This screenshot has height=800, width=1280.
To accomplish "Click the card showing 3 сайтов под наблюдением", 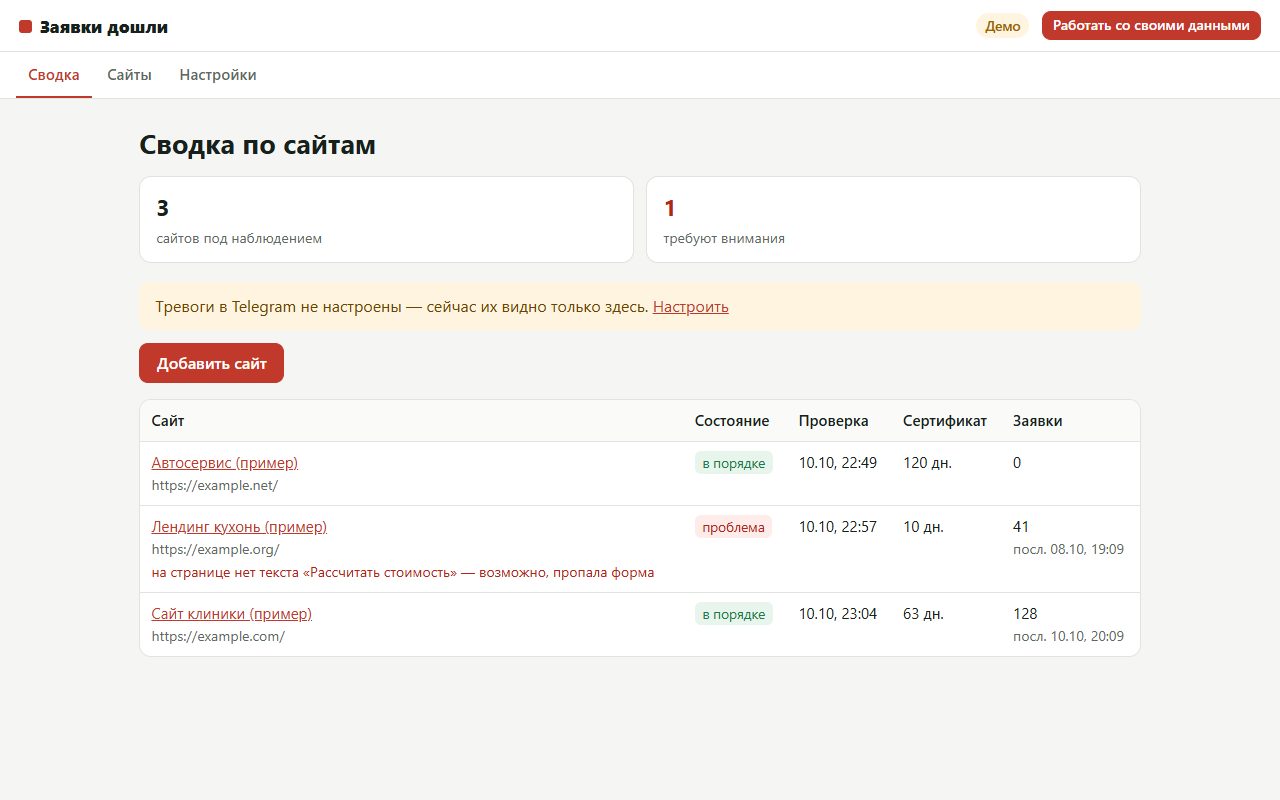I will click(x=386, y=220).
